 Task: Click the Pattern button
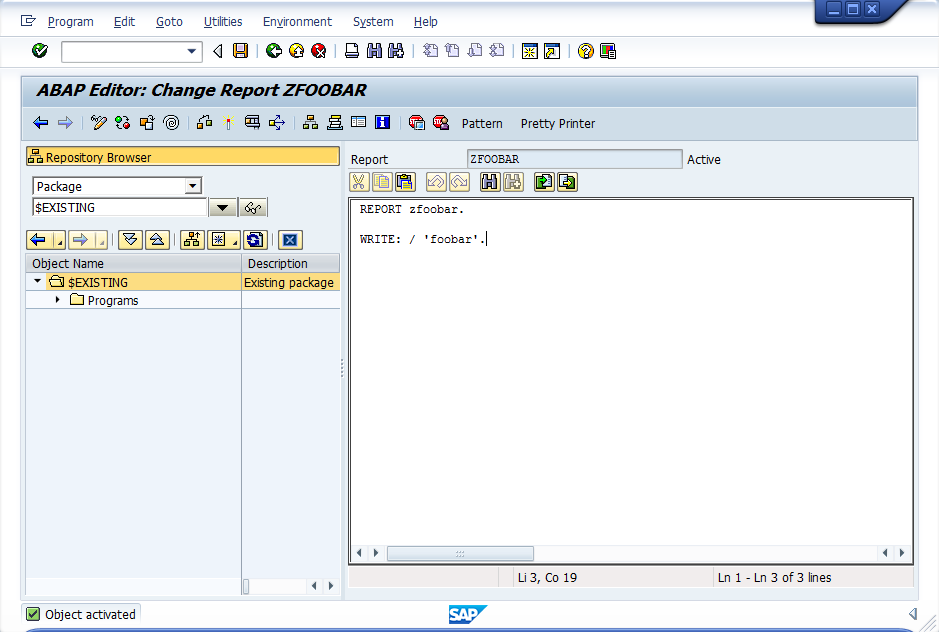(482, 123)
